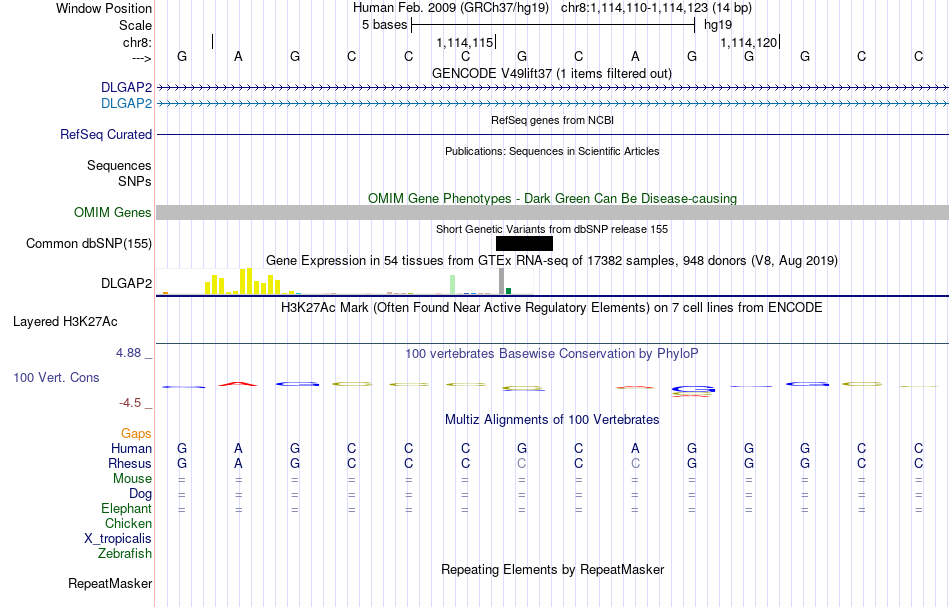Click the RepeatMasker track label
950x607 pixels.
(x=110, y=583)
